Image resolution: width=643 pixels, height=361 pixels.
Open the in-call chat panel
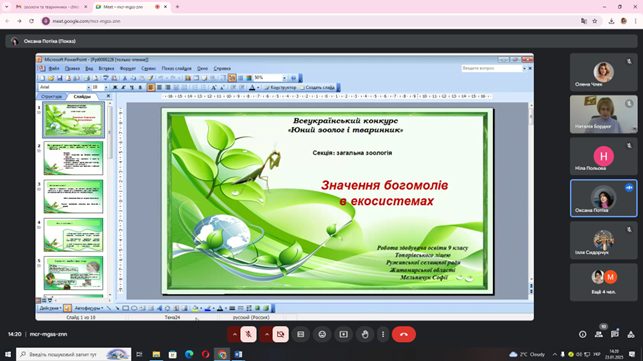615,334
